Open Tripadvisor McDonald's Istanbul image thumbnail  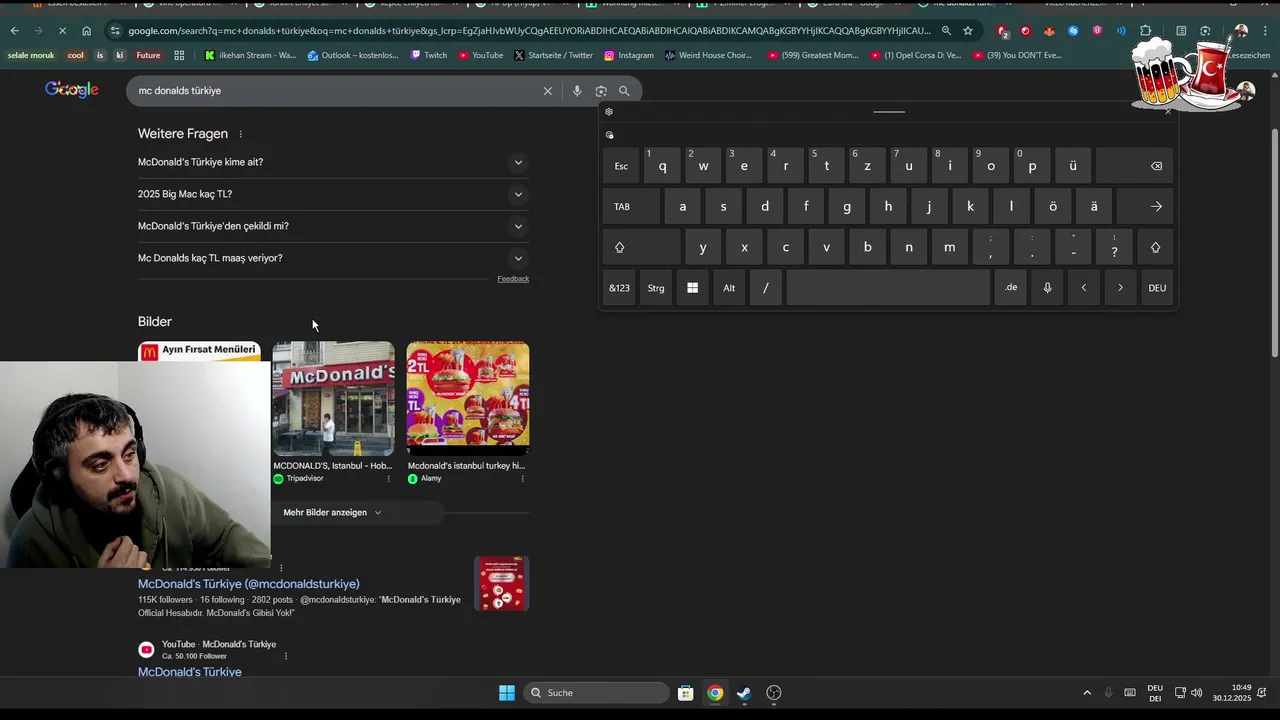click(x=333, y=399)
